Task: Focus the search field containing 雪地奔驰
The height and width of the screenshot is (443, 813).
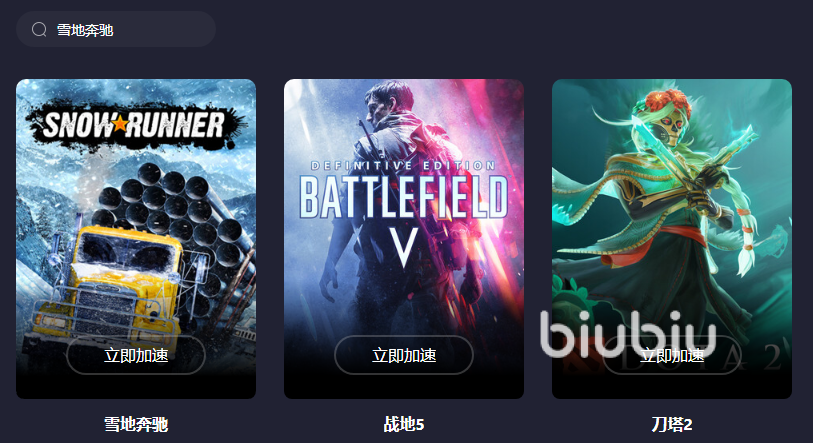Action: pyautogui.click(x=116, y=29)
